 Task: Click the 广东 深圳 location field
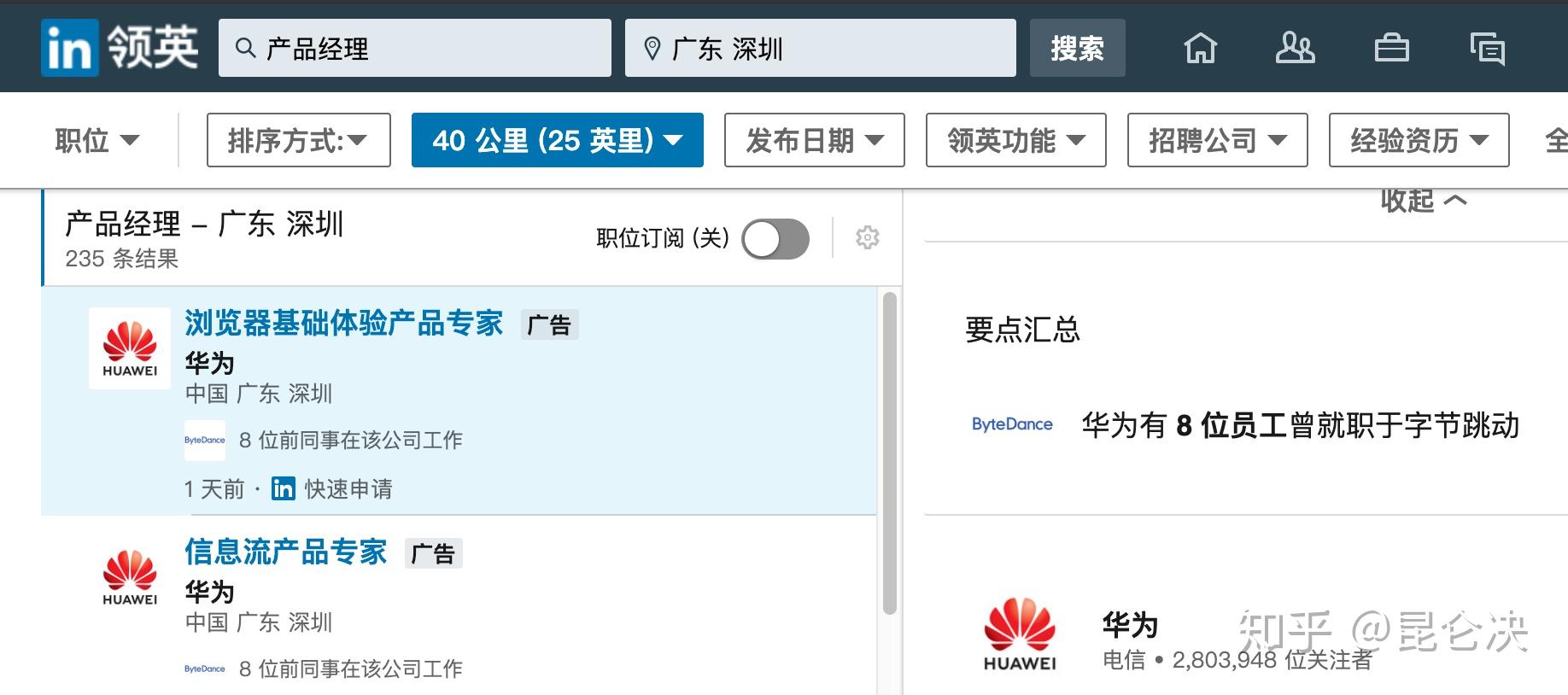pyautogui.click(x=821, y=48)
